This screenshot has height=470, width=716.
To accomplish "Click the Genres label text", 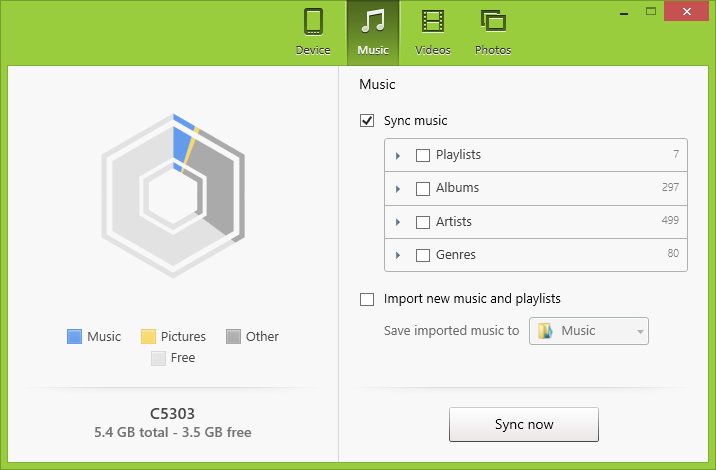I will pyautogui.click(x=456, y=254).
